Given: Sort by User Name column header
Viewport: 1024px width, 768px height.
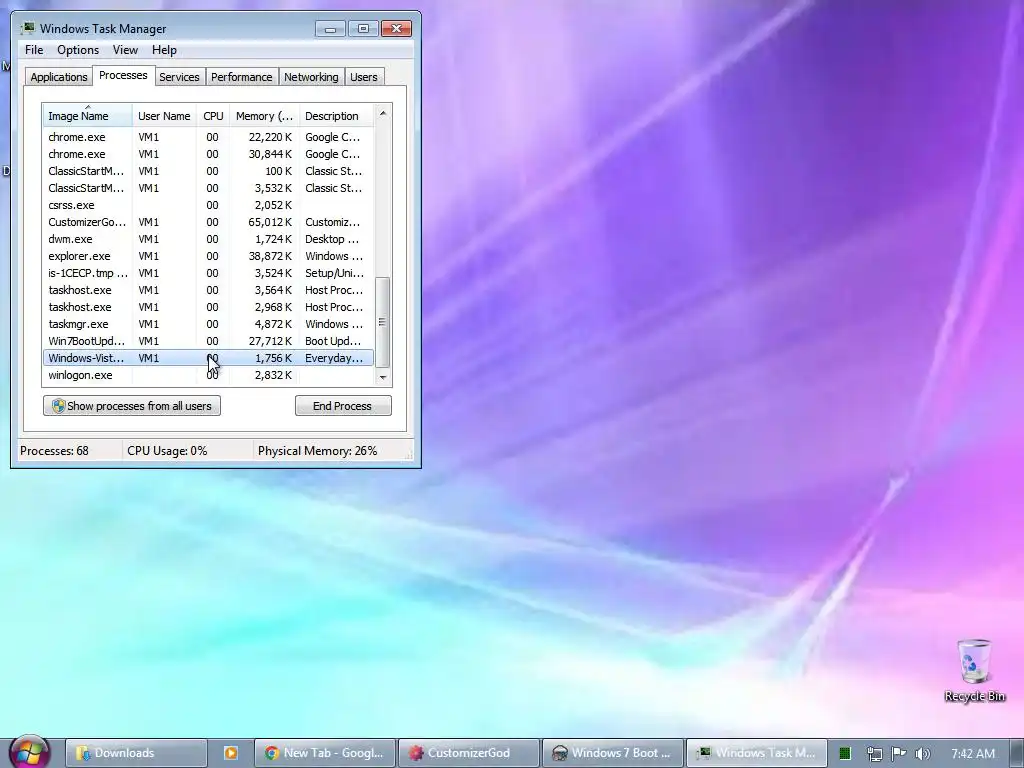Looking at the screenshot, I should coord(164,116).
